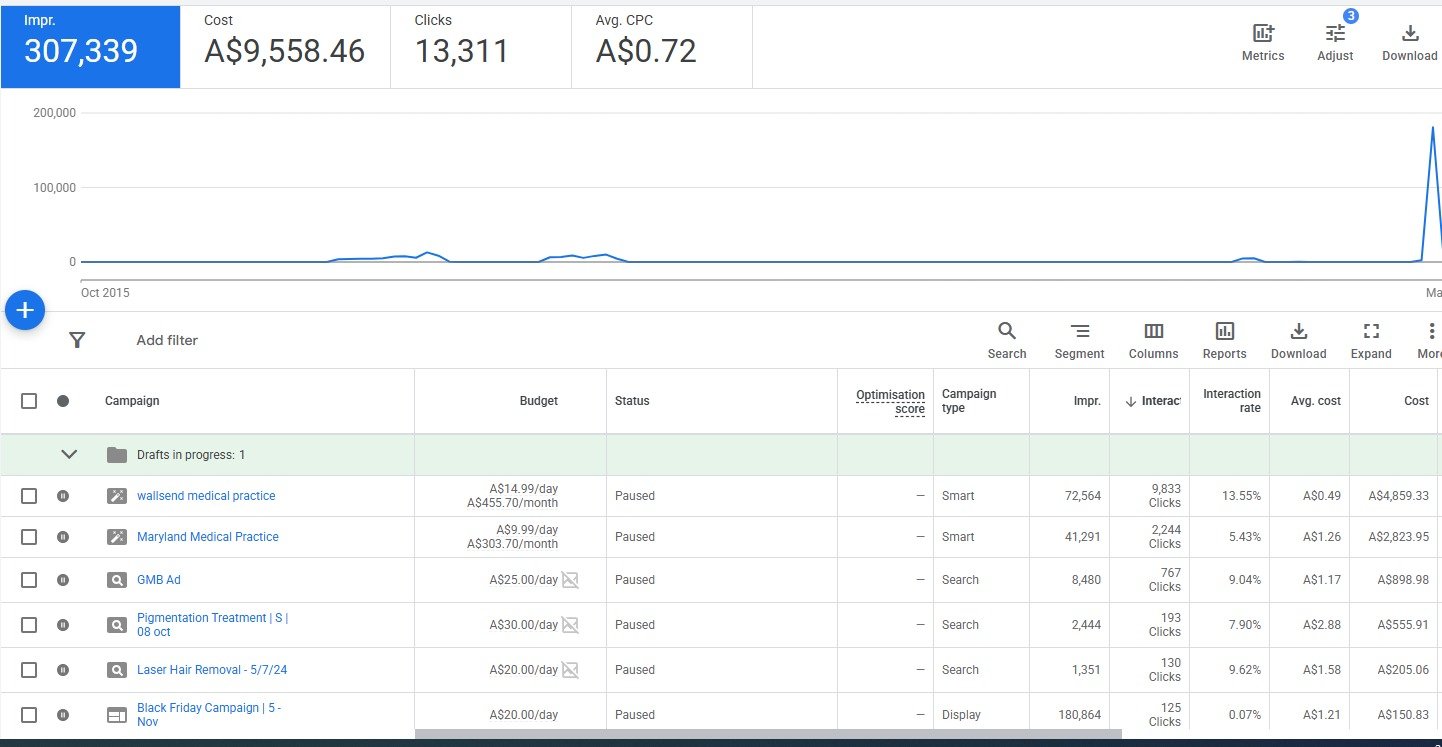
Task: Click the Reports icon above the table
Action: point(1224,332)
